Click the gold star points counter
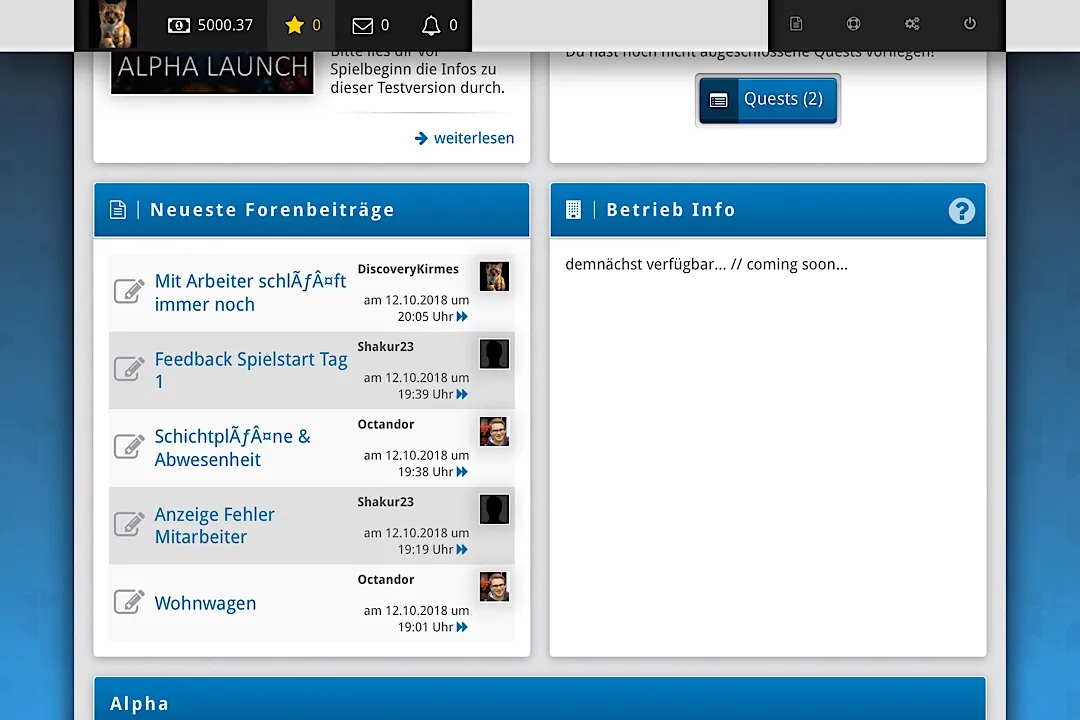Viewport: 1080px width, 720px height. pyautogui.click(x=302, y=25)
